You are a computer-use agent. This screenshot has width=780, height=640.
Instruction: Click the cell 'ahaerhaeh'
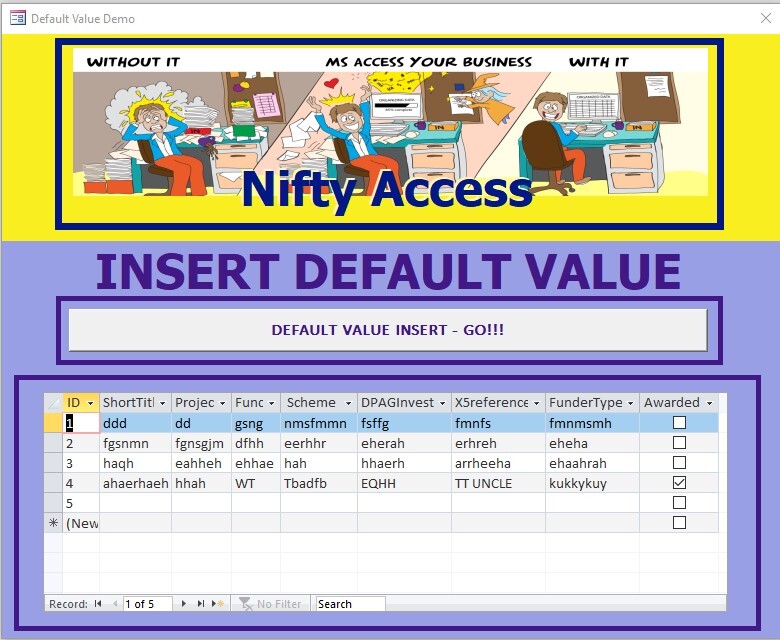(x=135, y=482)
